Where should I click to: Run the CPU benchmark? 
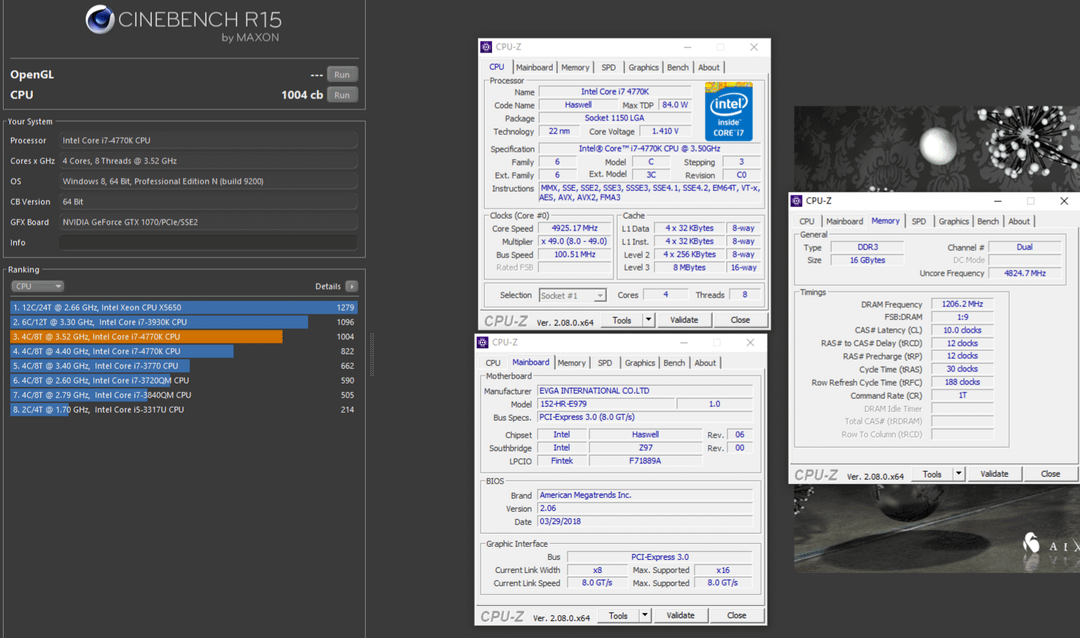(x=342, y=95)
